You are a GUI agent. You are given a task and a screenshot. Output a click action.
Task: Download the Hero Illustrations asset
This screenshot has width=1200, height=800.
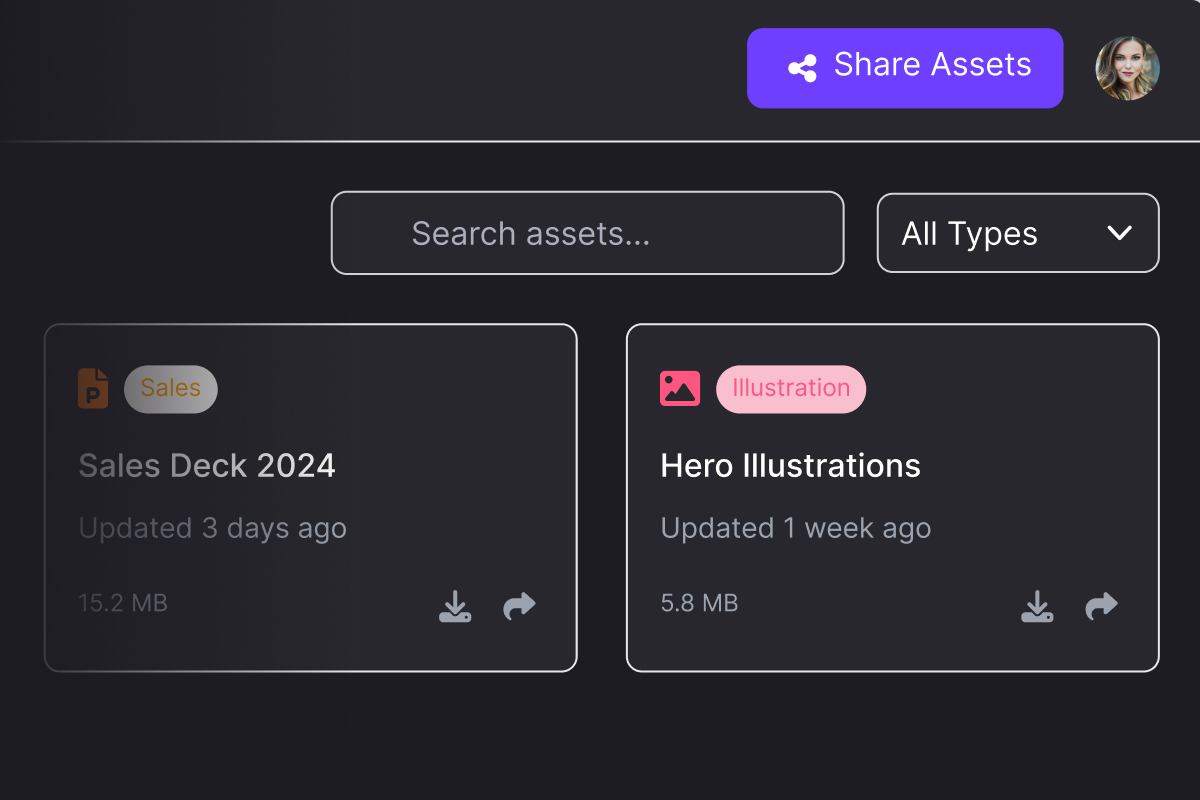coord(1037,606)
